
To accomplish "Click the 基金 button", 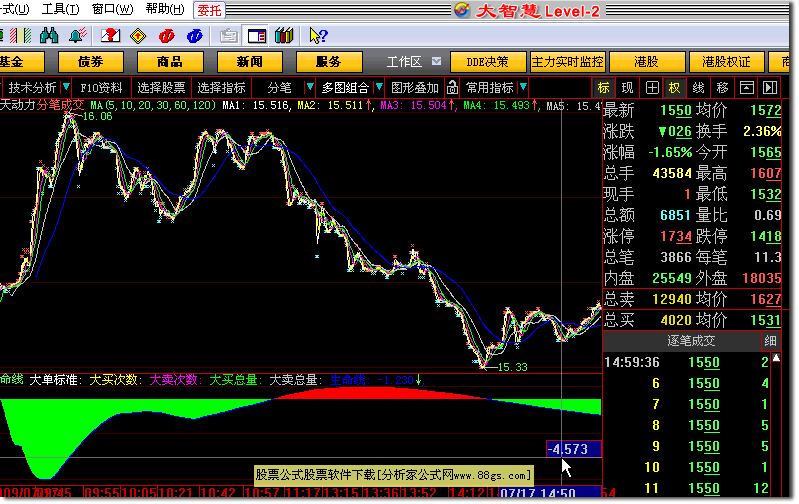I will [x=20, y=62].
